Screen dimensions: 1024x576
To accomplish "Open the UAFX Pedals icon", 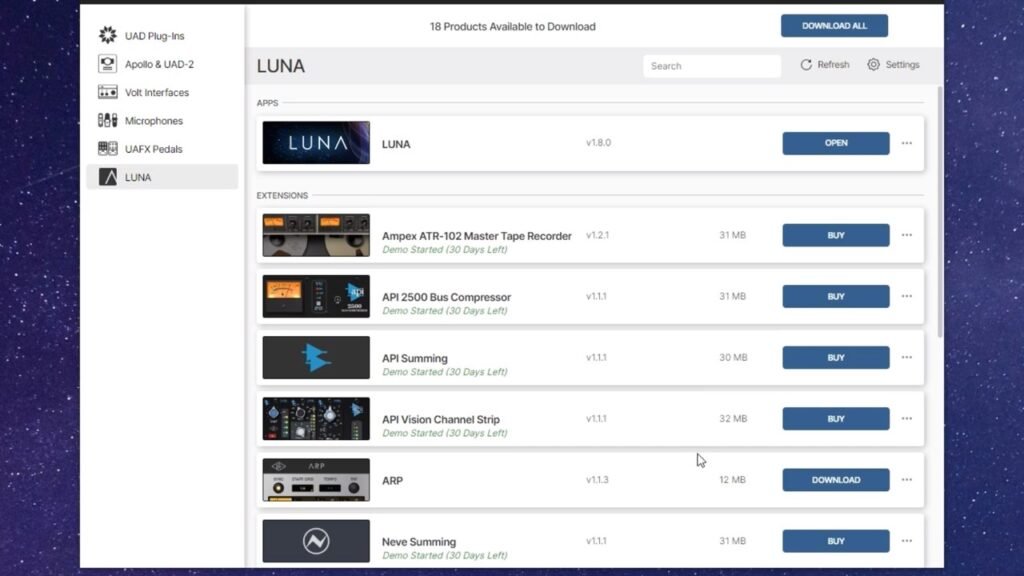I will [x=108, y=148].
